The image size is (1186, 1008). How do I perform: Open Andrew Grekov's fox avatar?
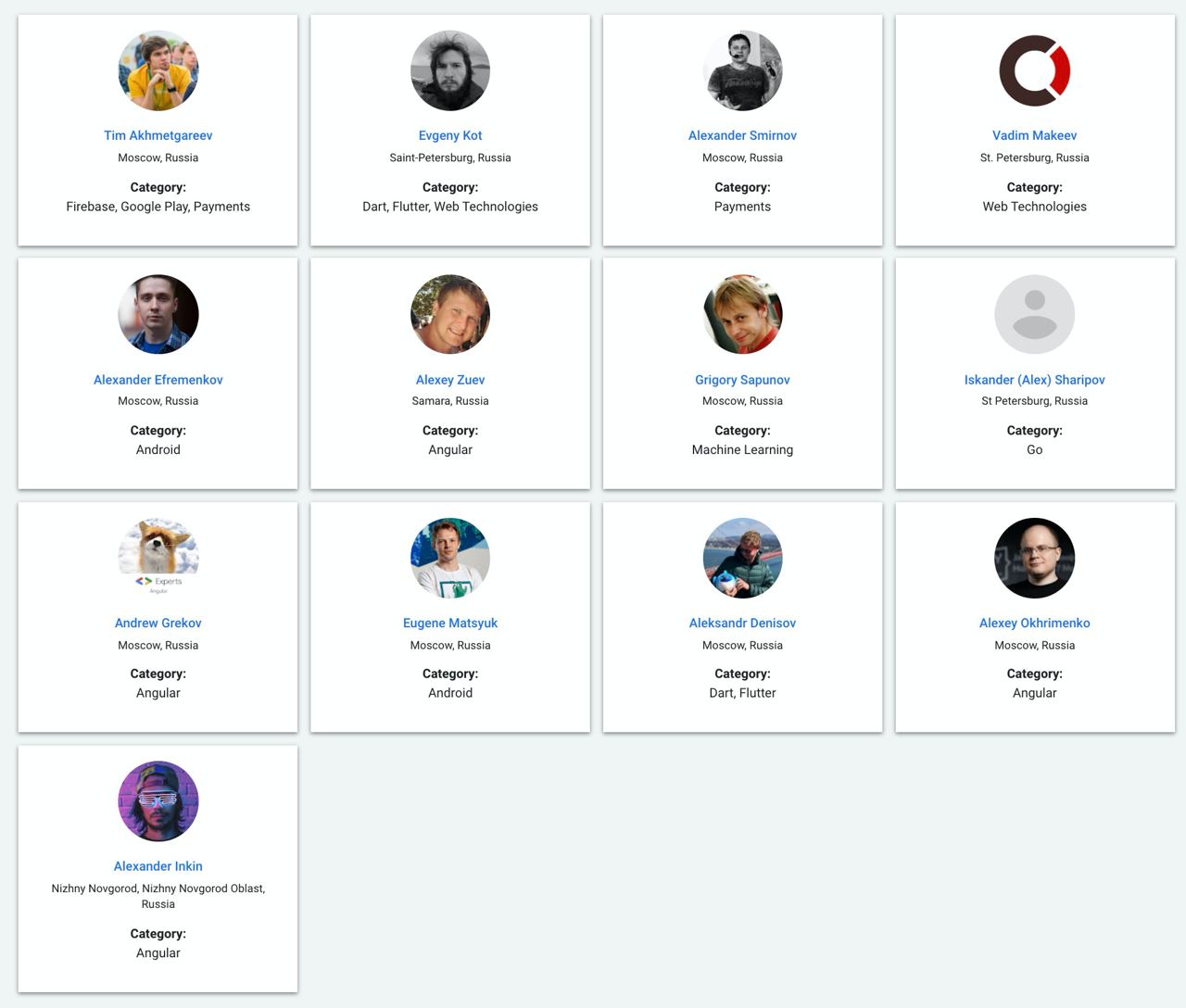(x=158, y=558)
